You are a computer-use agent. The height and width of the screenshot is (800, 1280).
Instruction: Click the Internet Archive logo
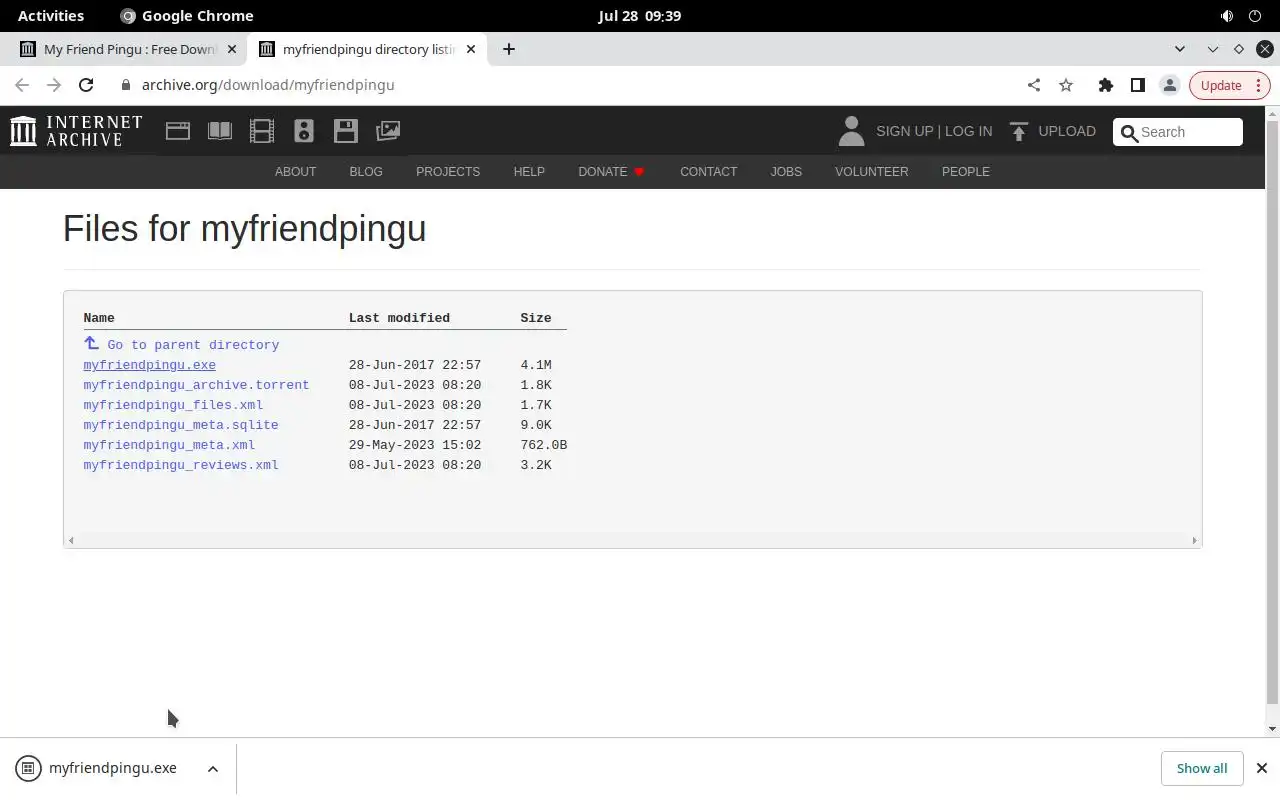(76, 131)
